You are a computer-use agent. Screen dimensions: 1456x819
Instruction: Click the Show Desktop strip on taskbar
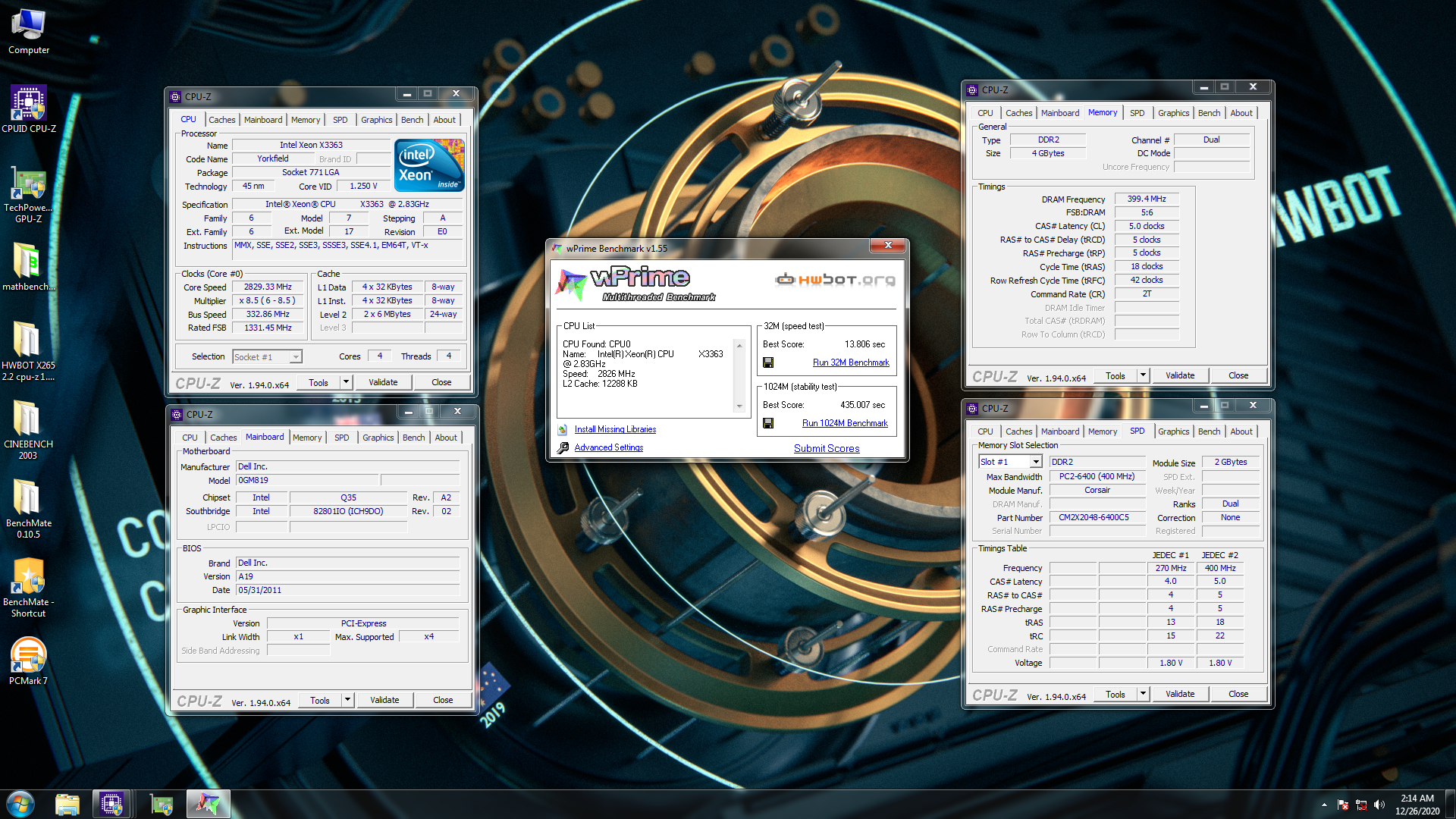(1450, 804)
